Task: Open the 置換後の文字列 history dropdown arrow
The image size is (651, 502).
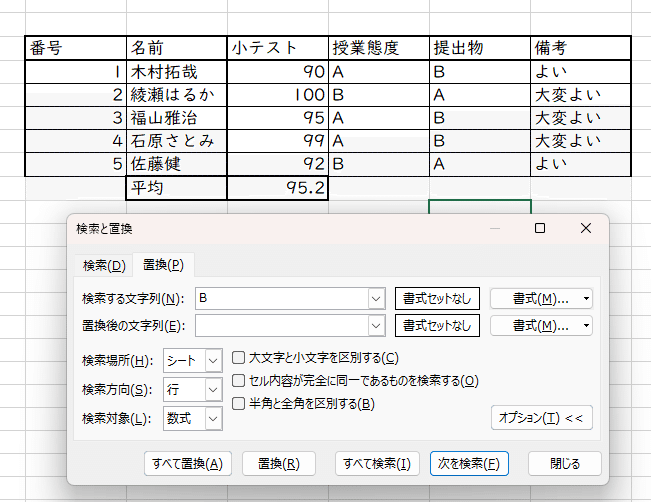Action: pos(376,326)
